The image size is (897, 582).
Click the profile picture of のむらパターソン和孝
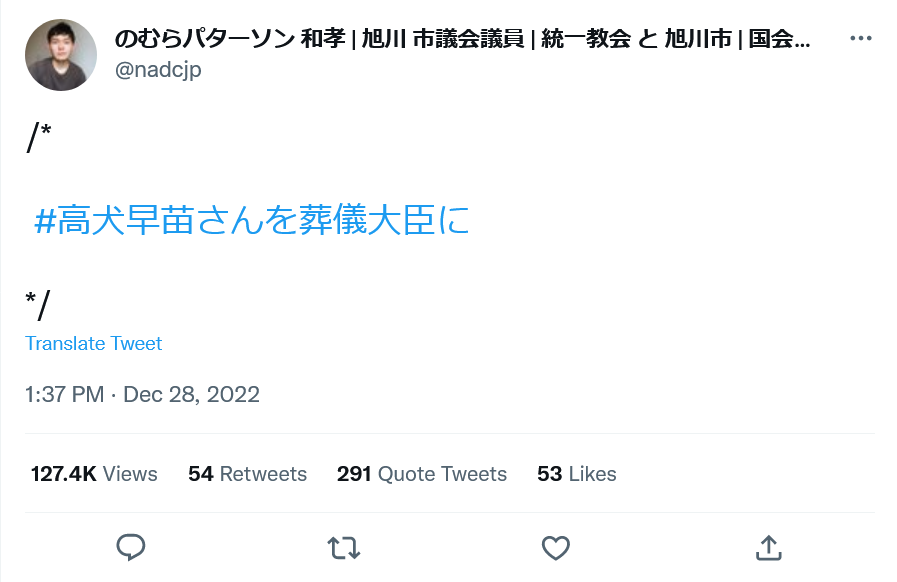(60, 54)
